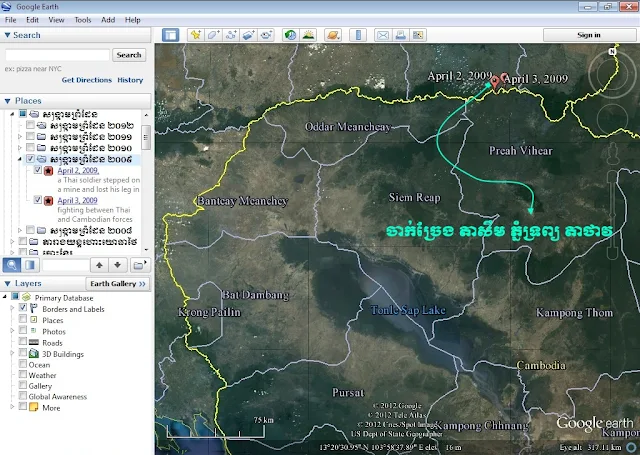Enable the Weather layer checkbox
The height and width of the screenshot is (455, 640).
(23, 374)
